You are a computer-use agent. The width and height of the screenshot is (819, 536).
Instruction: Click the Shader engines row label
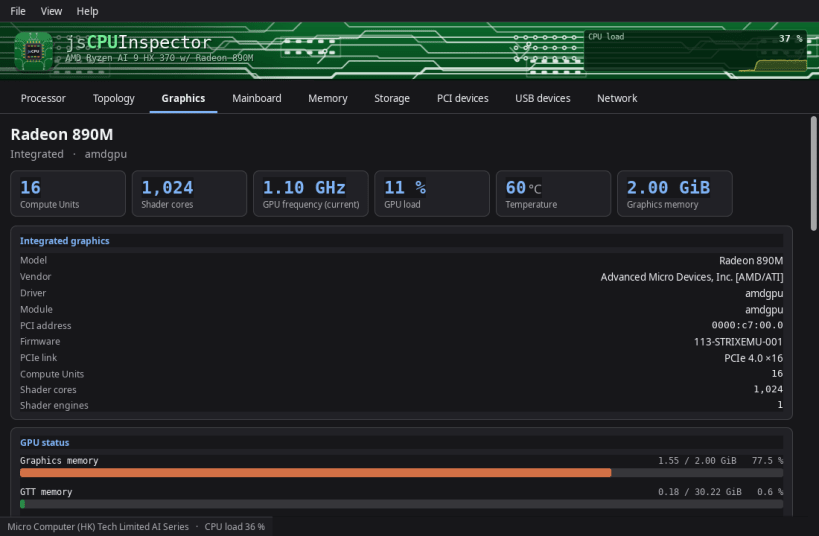point(54,405)
